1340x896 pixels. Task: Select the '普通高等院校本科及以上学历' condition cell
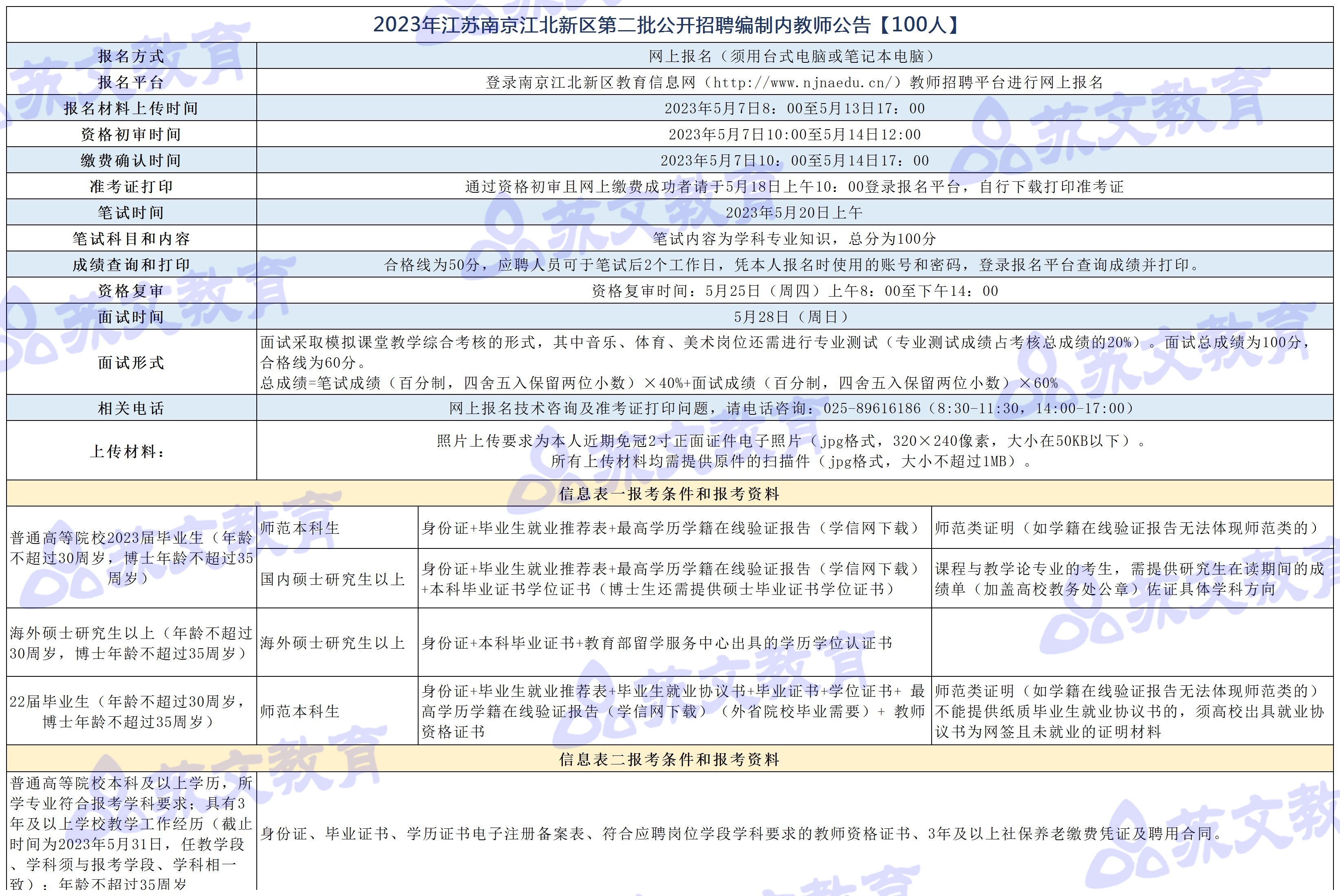click(131, 832)
